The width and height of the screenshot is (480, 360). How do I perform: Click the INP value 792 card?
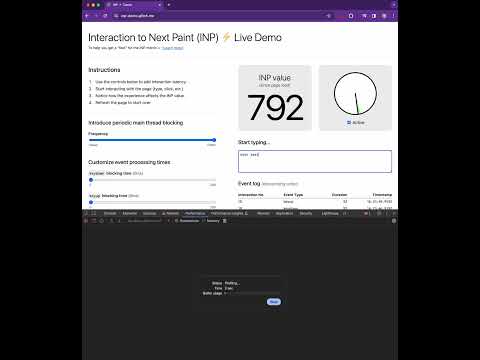pos(275,98)
